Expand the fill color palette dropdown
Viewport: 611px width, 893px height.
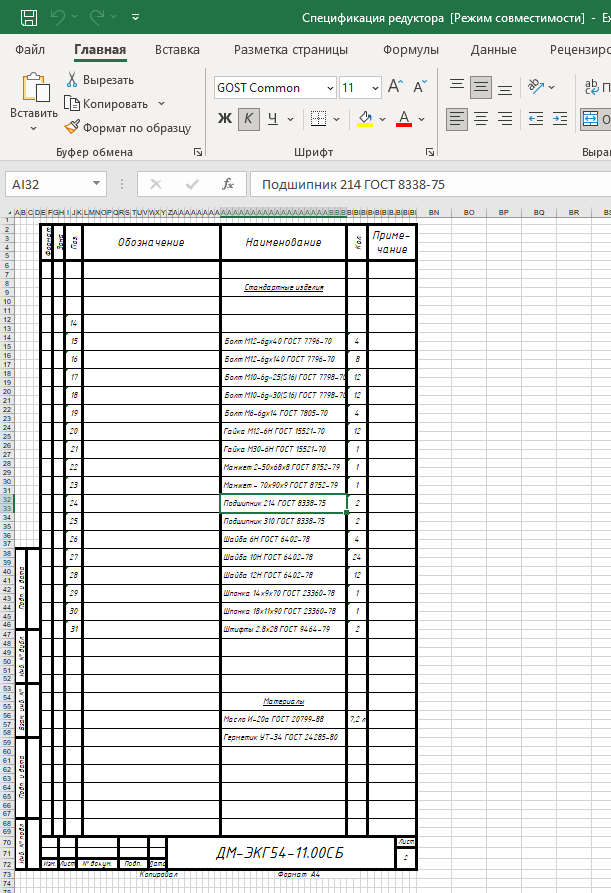click(x=383, y=119)
